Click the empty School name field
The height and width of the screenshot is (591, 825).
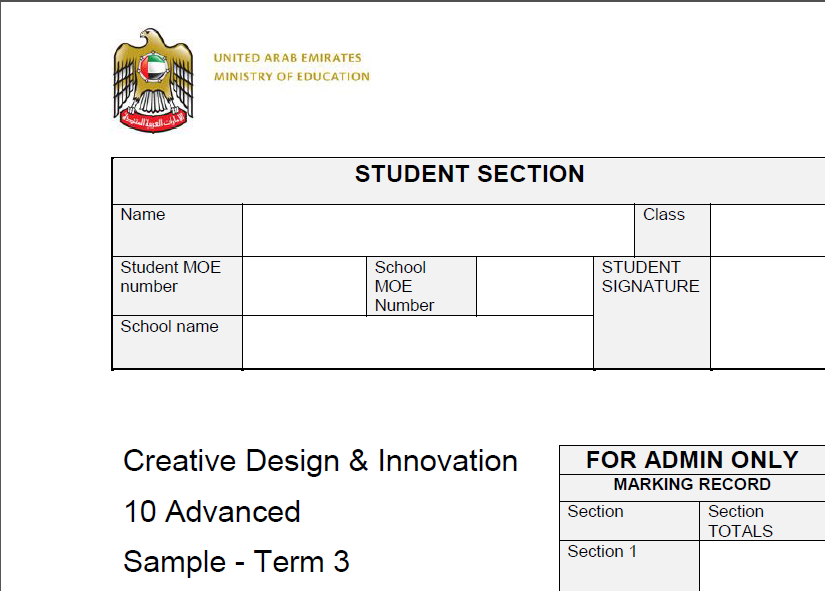point(417,342)
